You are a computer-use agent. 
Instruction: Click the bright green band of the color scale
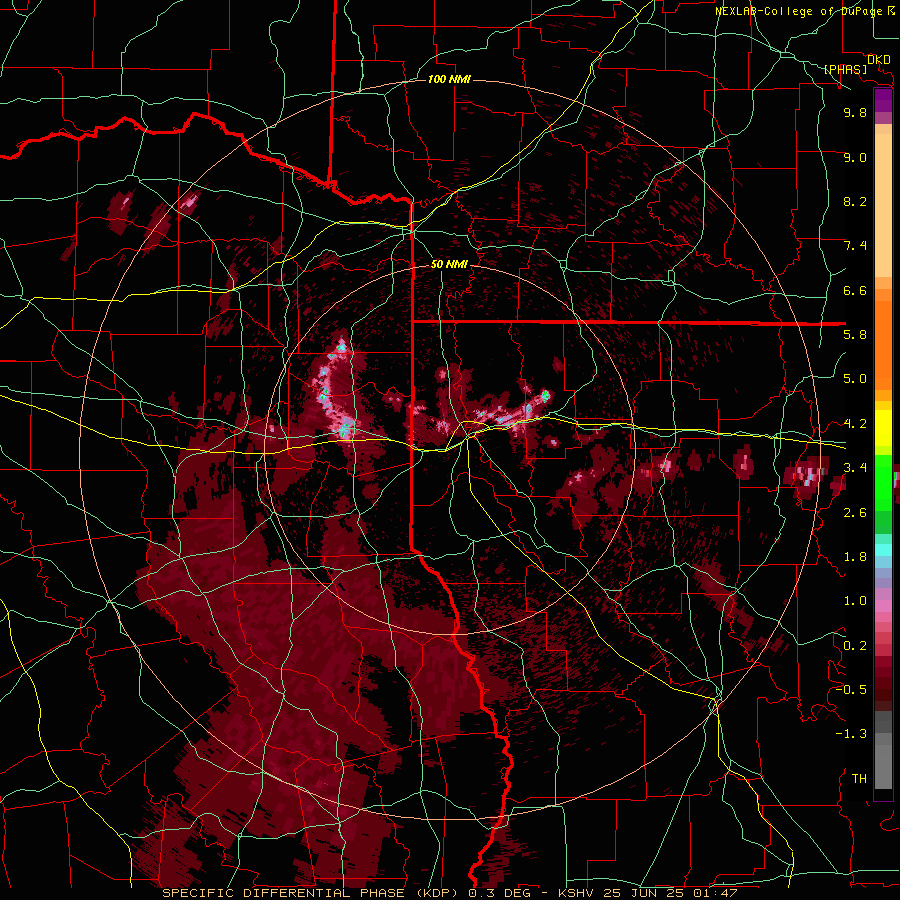tap(883, 482)
